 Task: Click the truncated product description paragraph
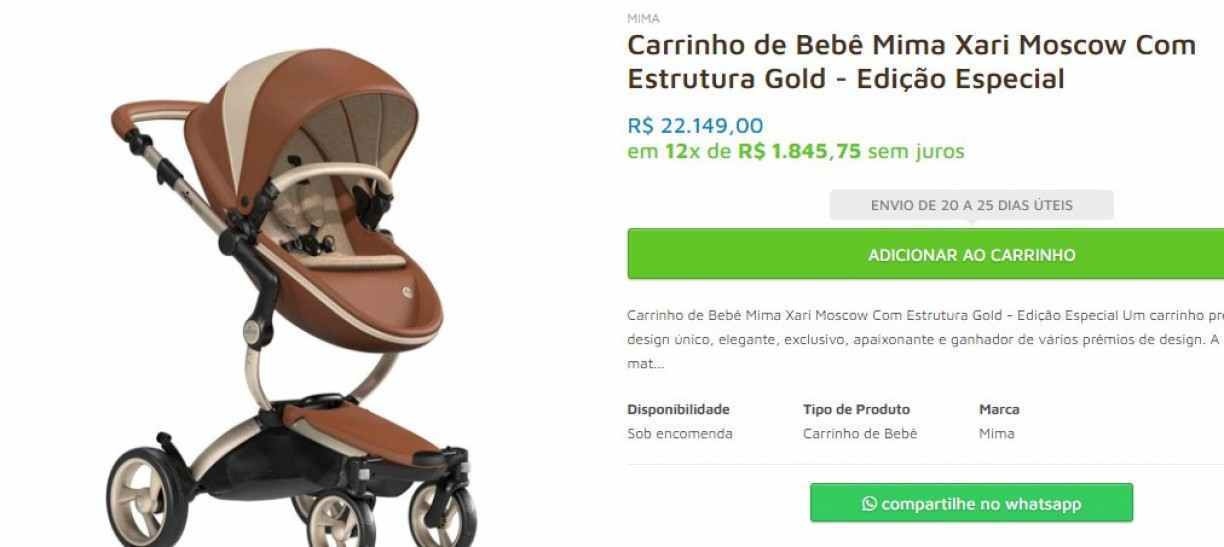(925, 324)
